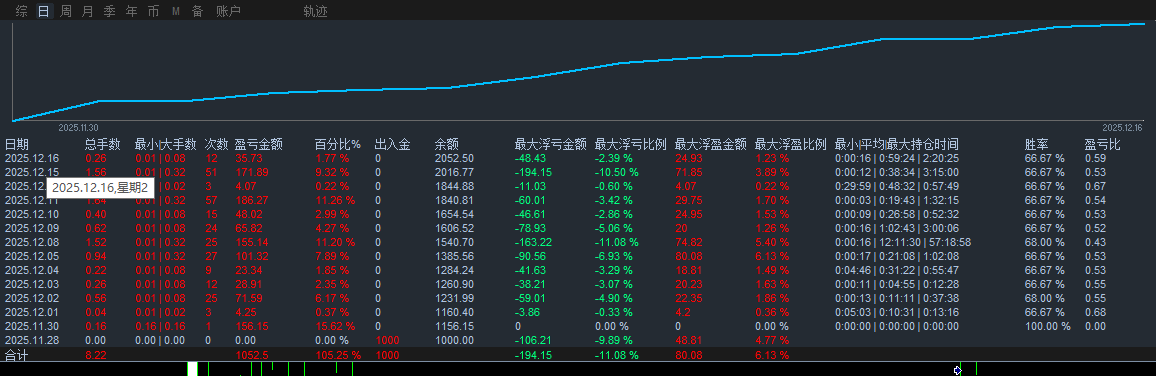Viewport: 1156px width, 376px height.
Task: Click the 2025.12.16 label on the chart axis
Action: (1122, 128)
